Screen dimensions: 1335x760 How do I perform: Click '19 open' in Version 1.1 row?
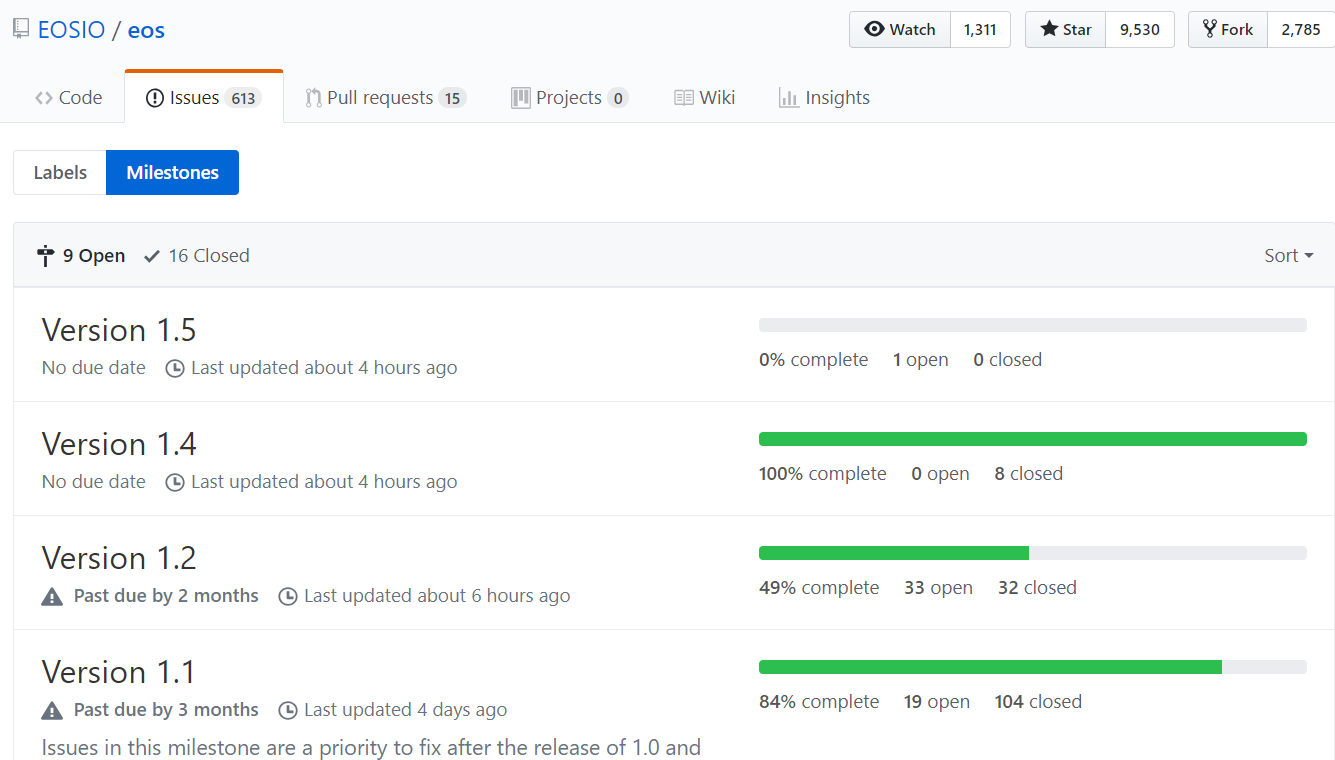(x=937, y=702)
